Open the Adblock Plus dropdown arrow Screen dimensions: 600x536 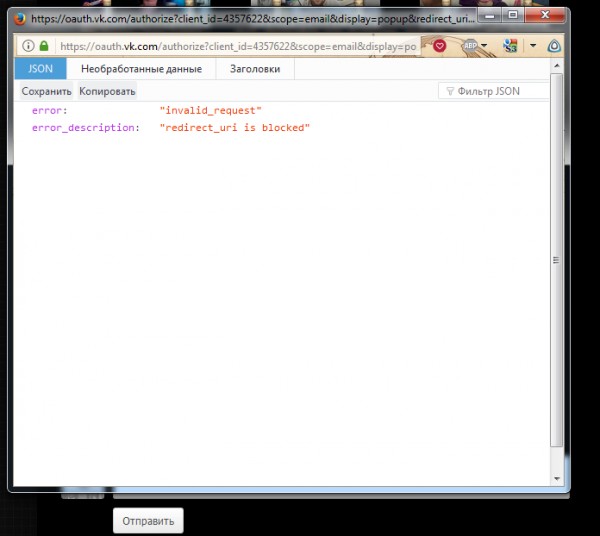click(x=484, y=46)
